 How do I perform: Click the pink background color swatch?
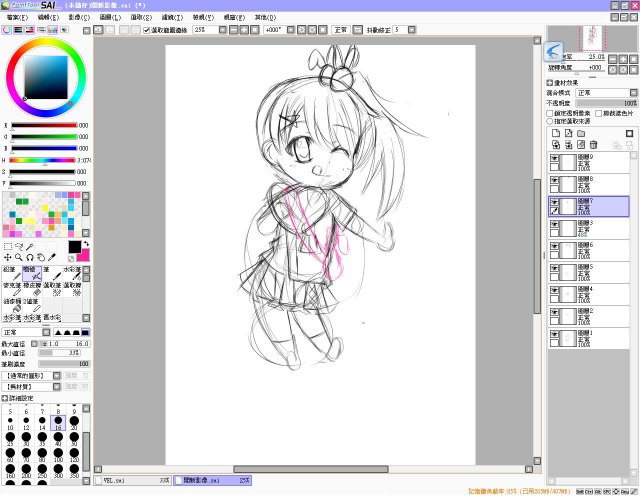point(83,256)
